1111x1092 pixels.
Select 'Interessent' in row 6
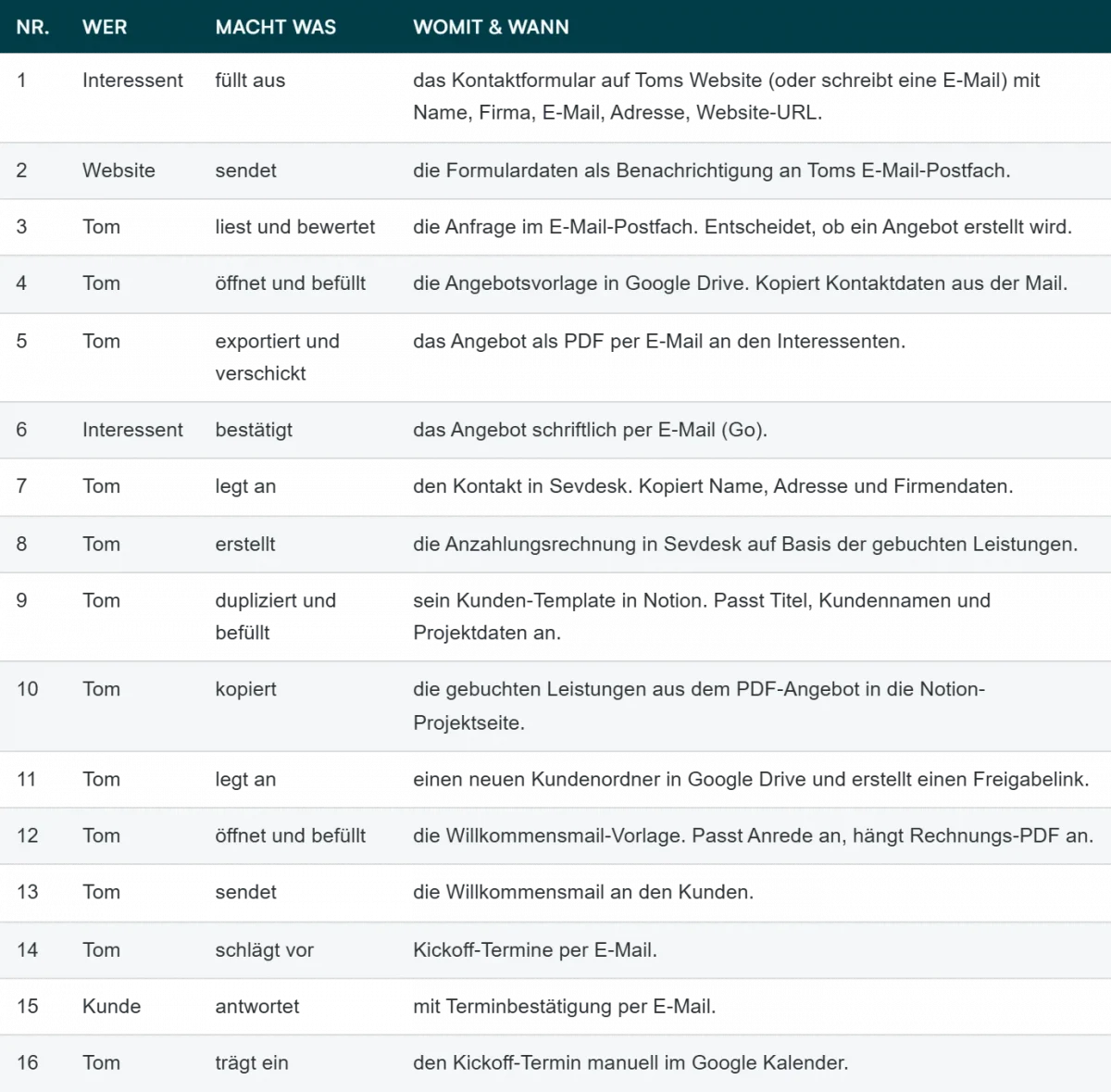(x=132, y=430)
